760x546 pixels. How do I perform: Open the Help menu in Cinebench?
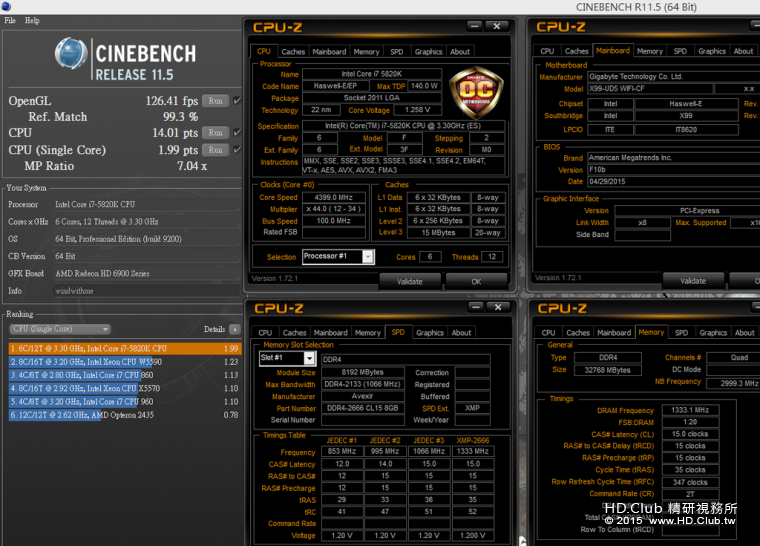32,20
